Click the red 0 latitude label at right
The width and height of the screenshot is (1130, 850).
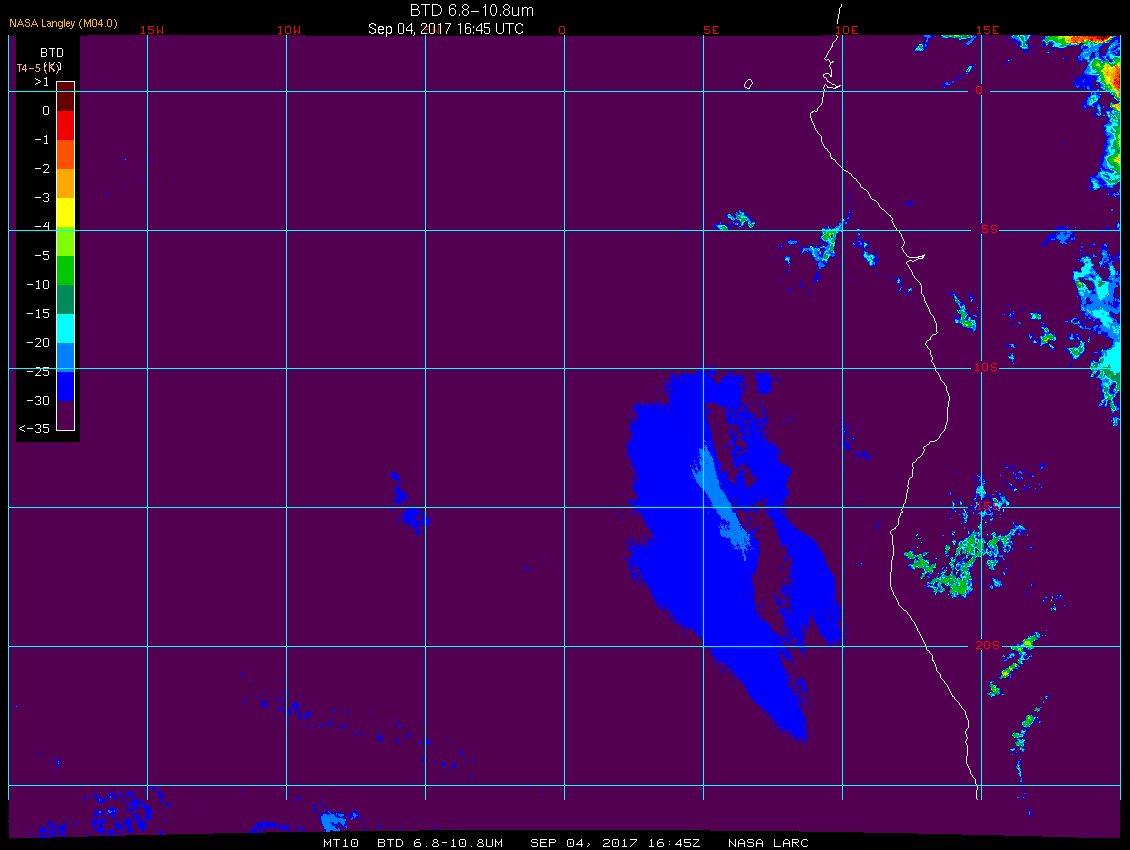979,90
